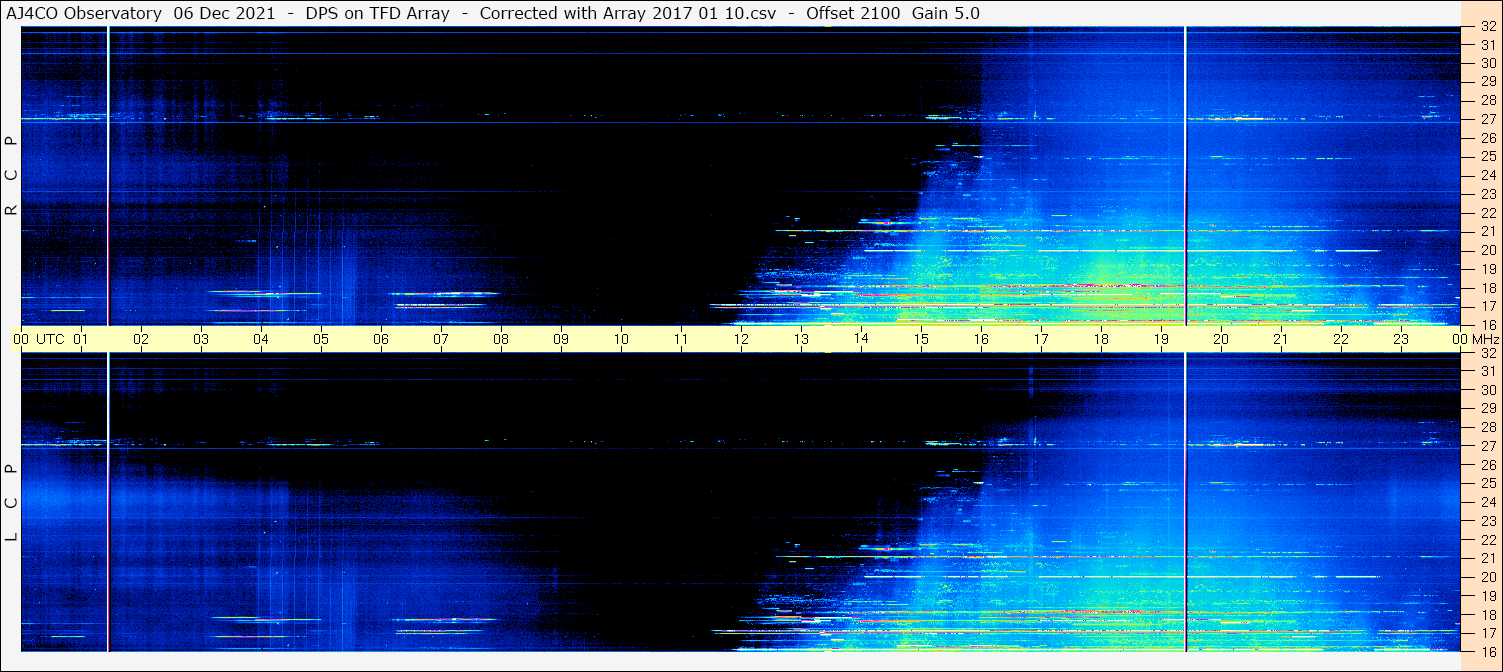Select the 18 hour label on time axis
Image resolution: width=1503 pixels, height=672 pixels.
1101,340
